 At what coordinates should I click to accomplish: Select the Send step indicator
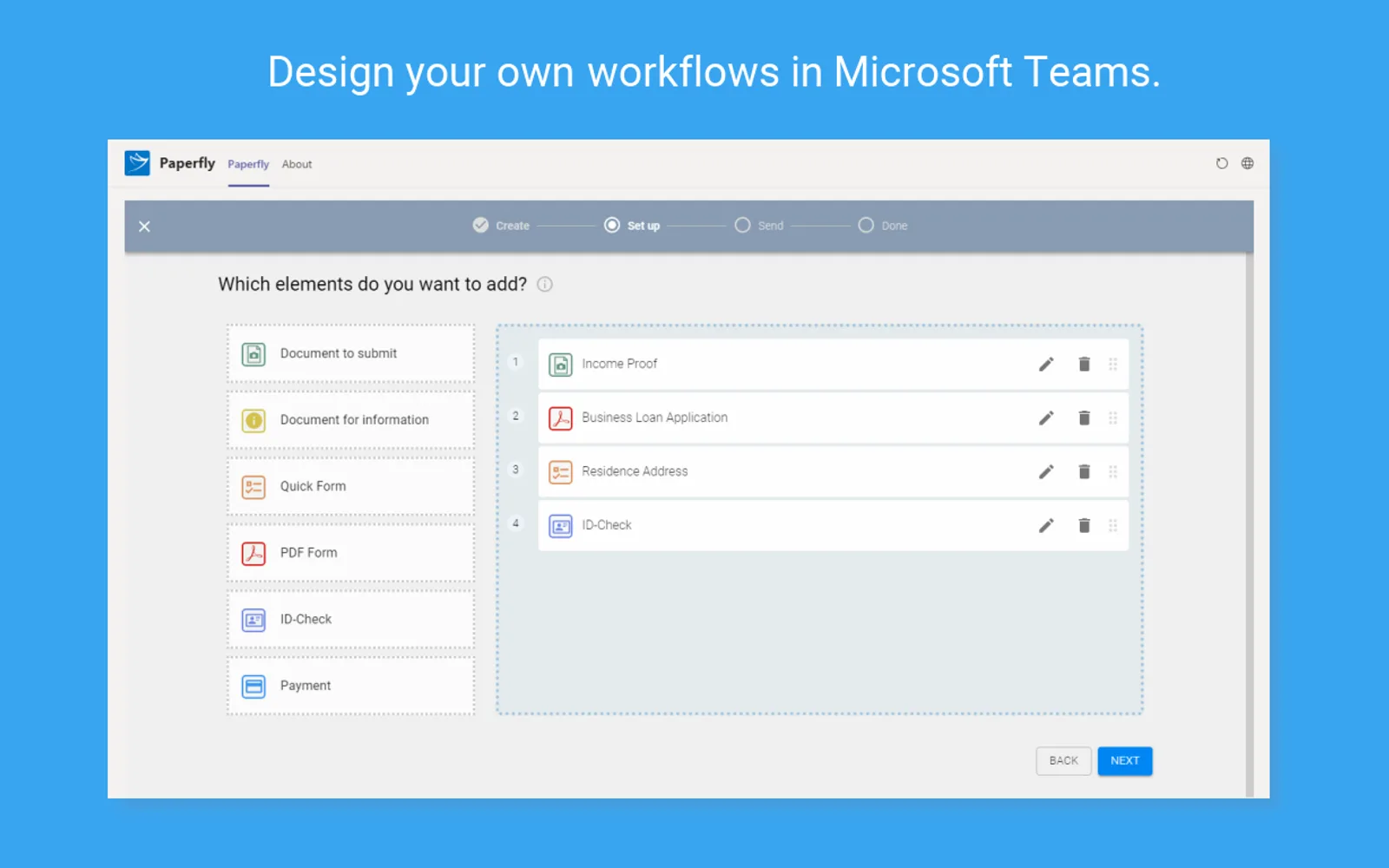[760, 226]
